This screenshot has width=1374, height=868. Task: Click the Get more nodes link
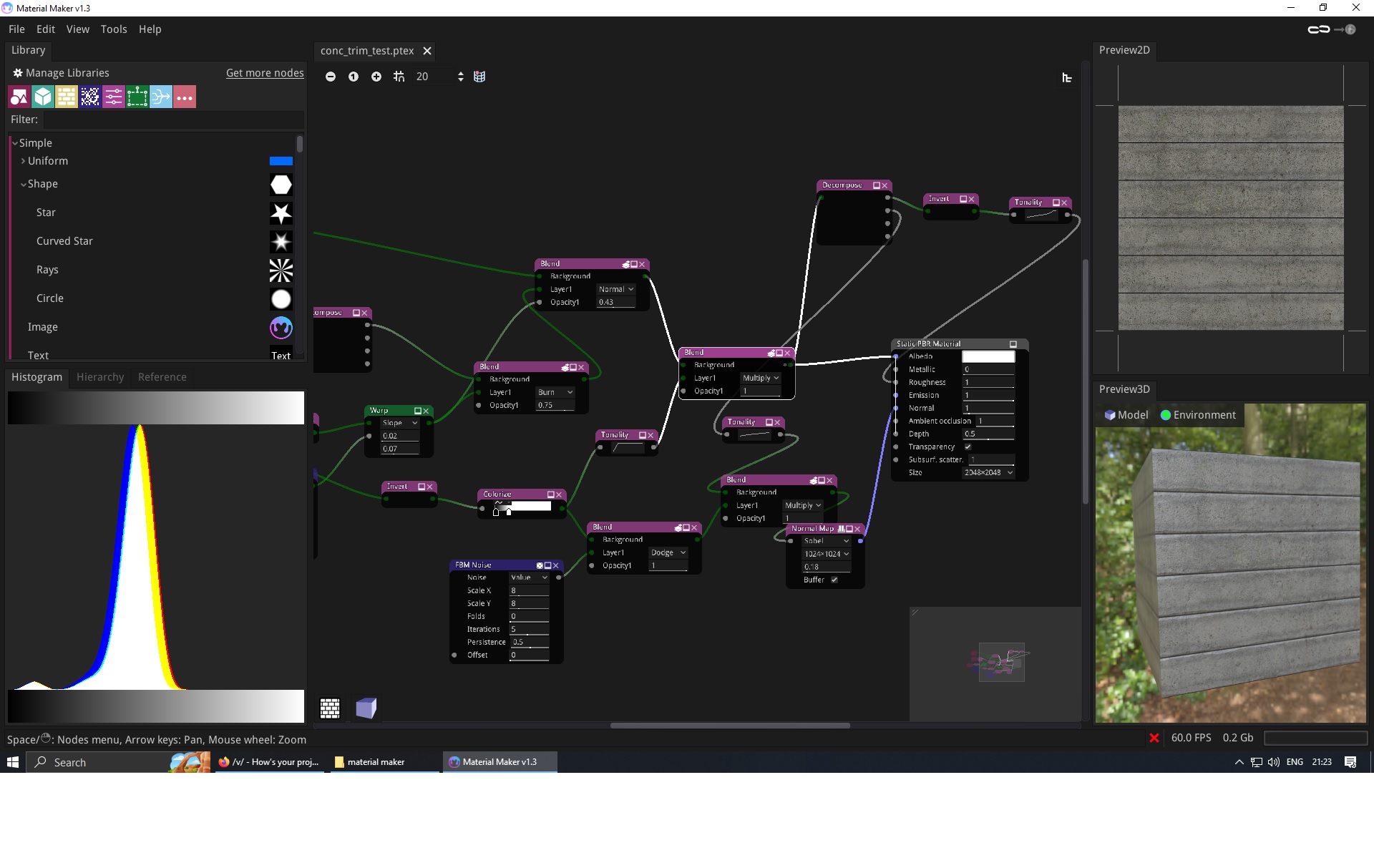pos(265,73)
